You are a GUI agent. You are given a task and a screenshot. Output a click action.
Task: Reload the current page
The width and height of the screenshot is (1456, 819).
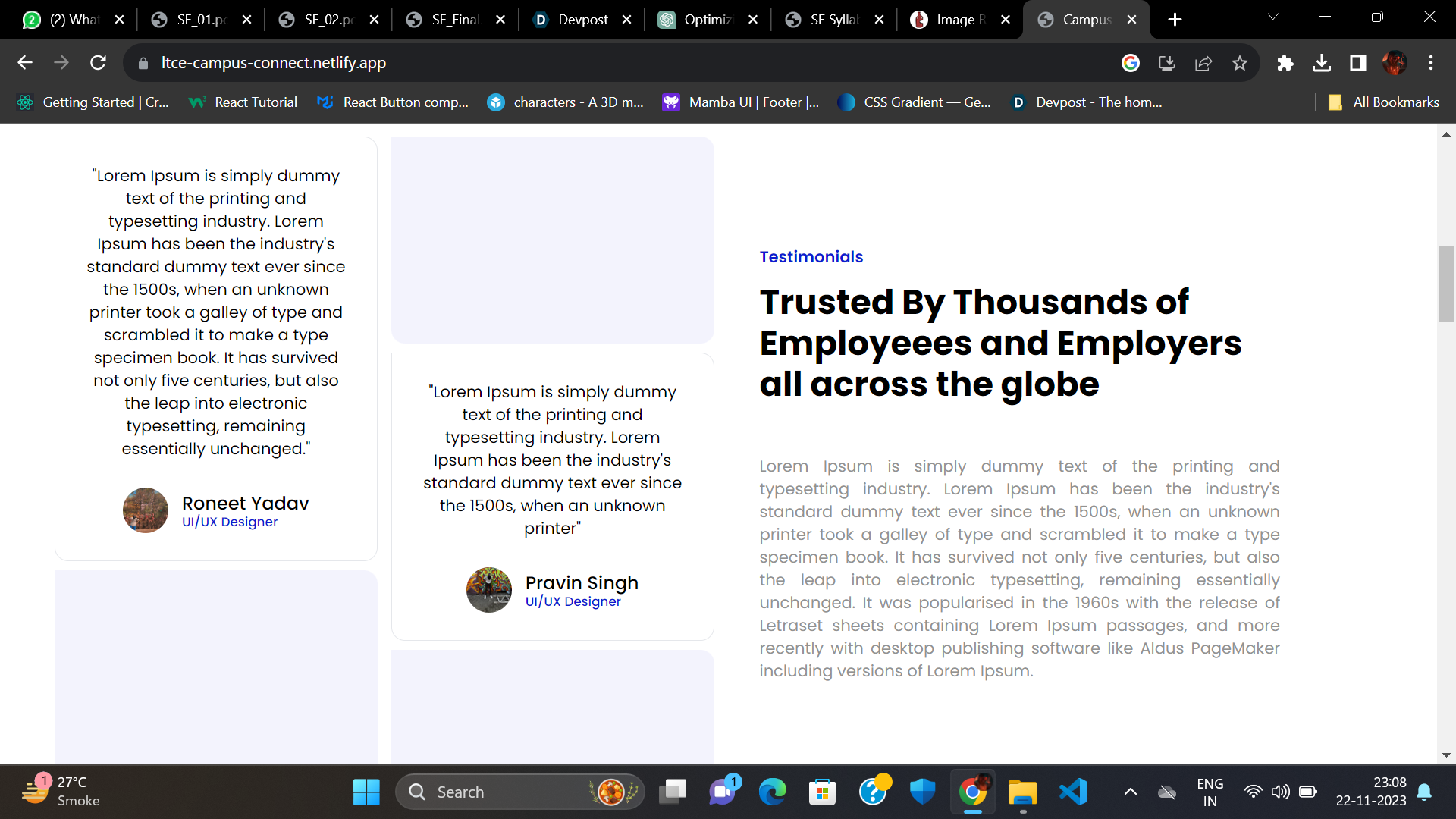click(98, 63)
